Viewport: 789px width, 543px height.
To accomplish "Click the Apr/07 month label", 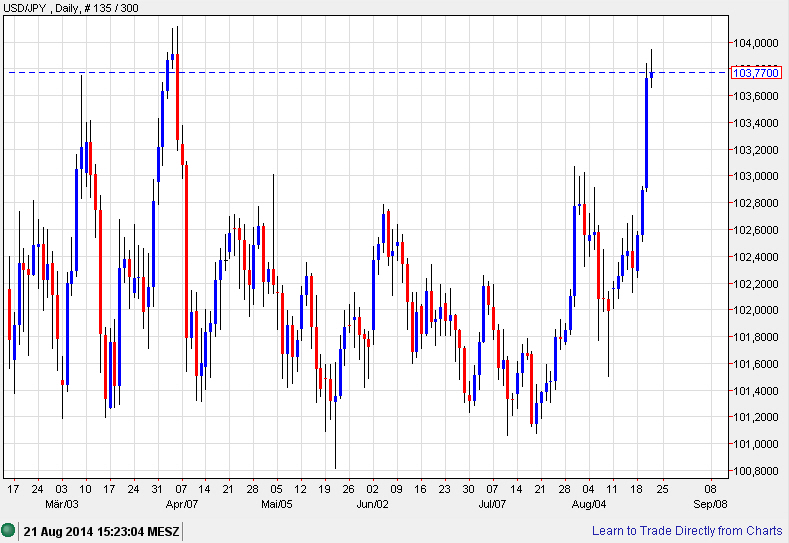I will 182,504.
